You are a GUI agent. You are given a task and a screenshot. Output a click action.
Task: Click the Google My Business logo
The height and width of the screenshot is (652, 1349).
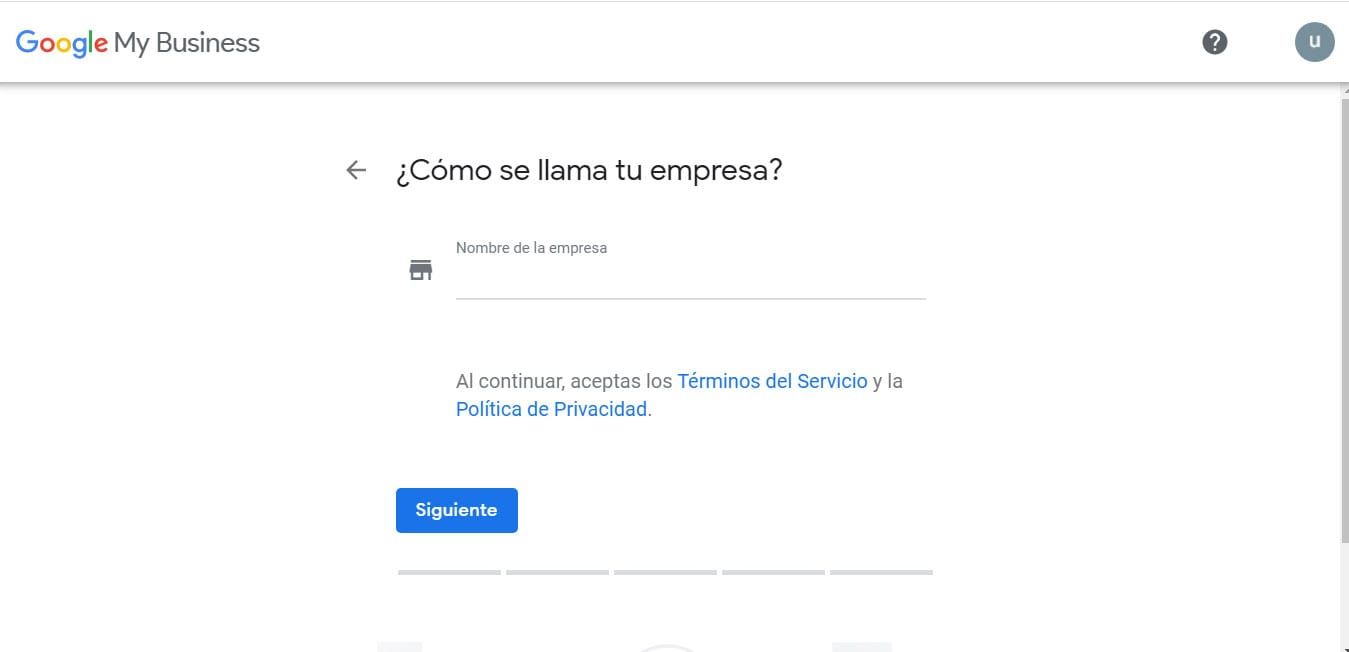[138, 43]
